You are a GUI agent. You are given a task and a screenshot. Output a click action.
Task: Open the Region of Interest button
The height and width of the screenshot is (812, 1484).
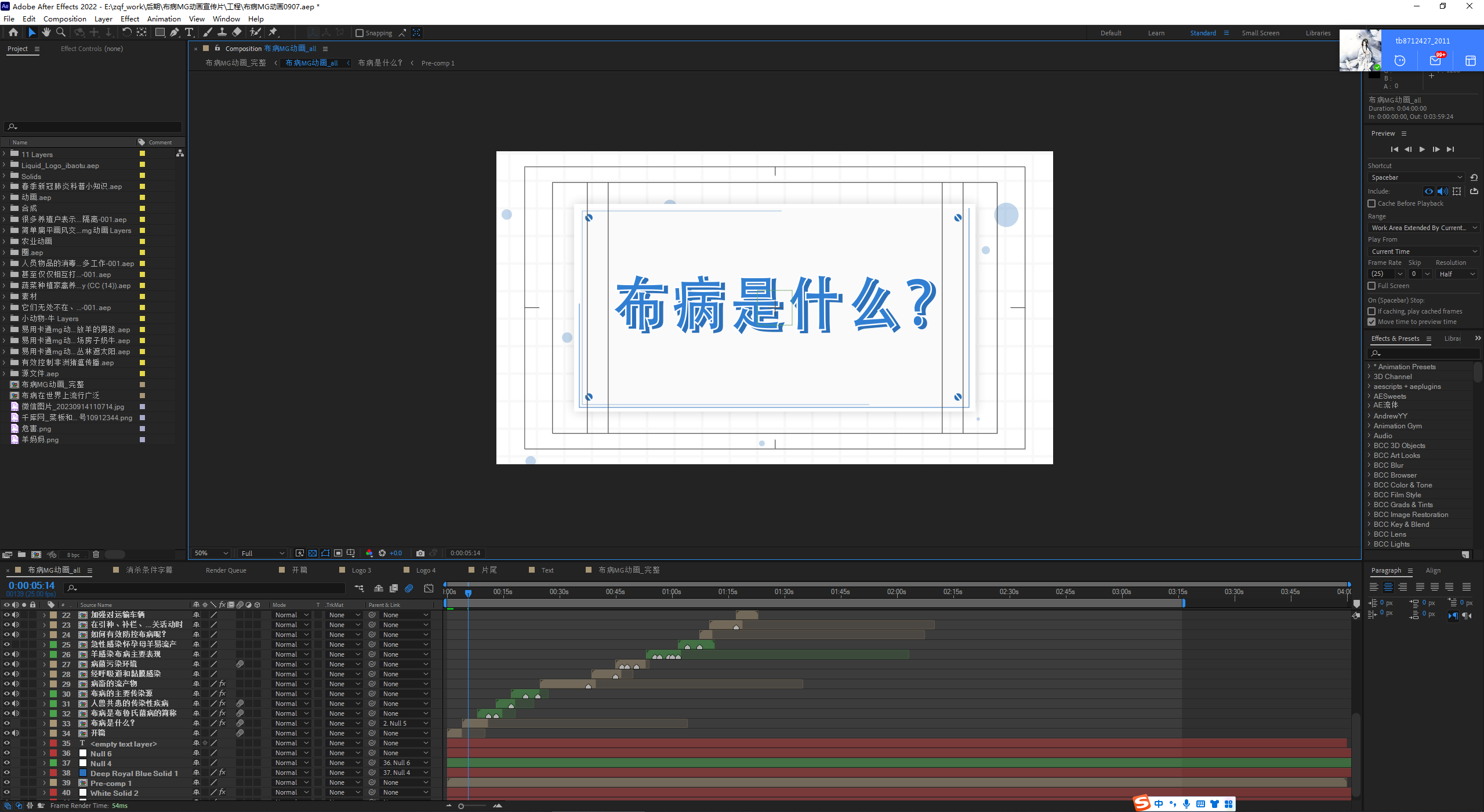click(338, 553)
